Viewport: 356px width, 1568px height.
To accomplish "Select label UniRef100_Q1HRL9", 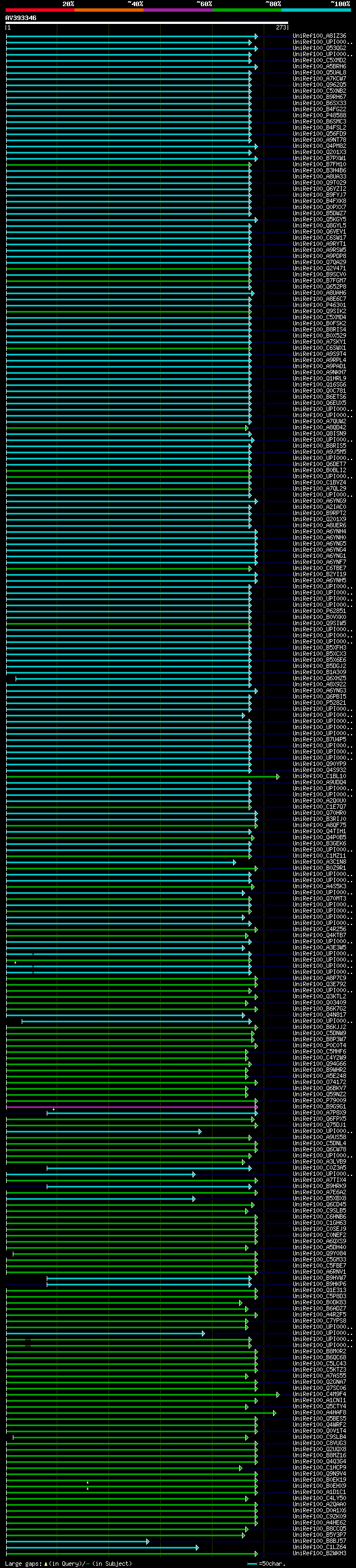I will tap(319, 379).
